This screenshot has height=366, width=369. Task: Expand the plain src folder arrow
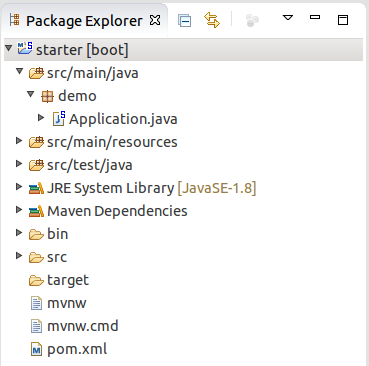(19, 256)
